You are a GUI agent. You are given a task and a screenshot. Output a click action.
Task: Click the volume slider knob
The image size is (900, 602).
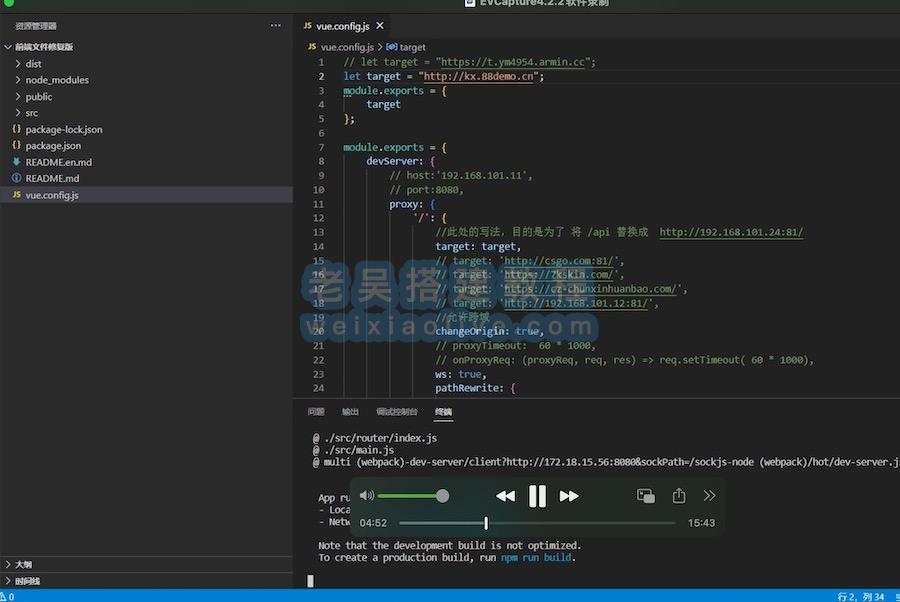tap(442, 496)
